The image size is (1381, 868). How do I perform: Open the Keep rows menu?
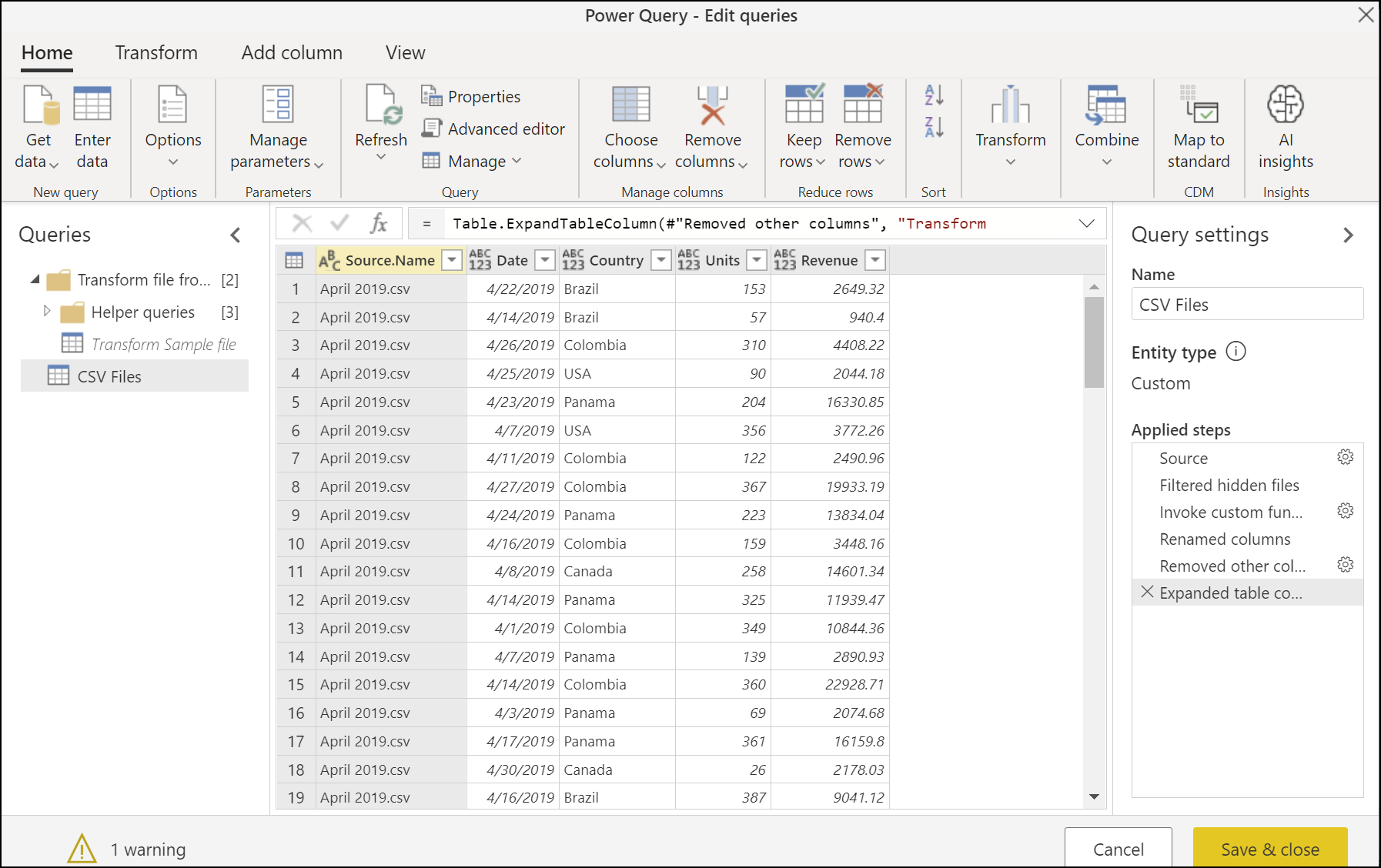[x=803, y=128]
